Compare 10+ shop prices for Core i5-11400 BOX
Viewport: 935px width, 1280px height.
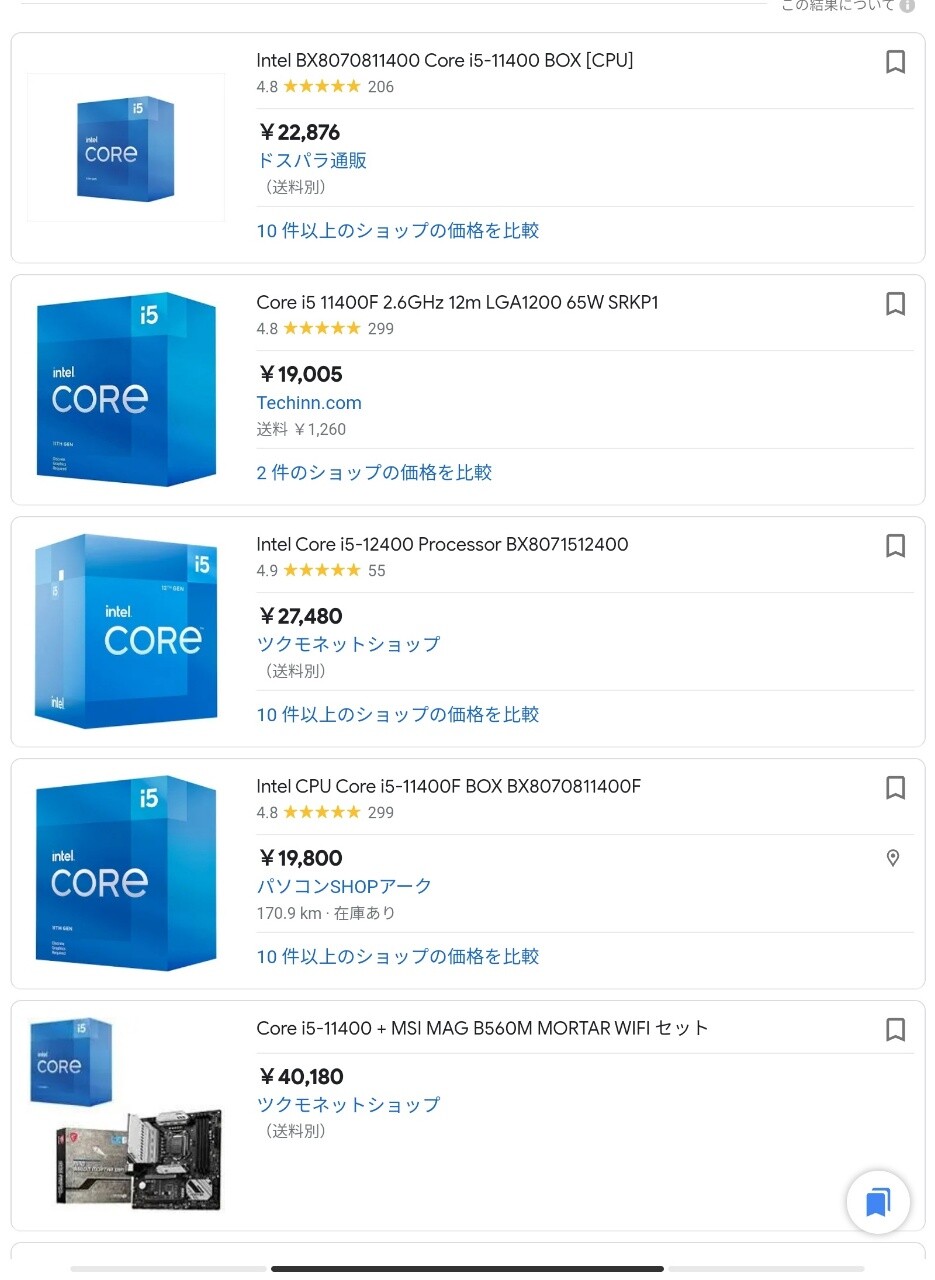point(398,231)
